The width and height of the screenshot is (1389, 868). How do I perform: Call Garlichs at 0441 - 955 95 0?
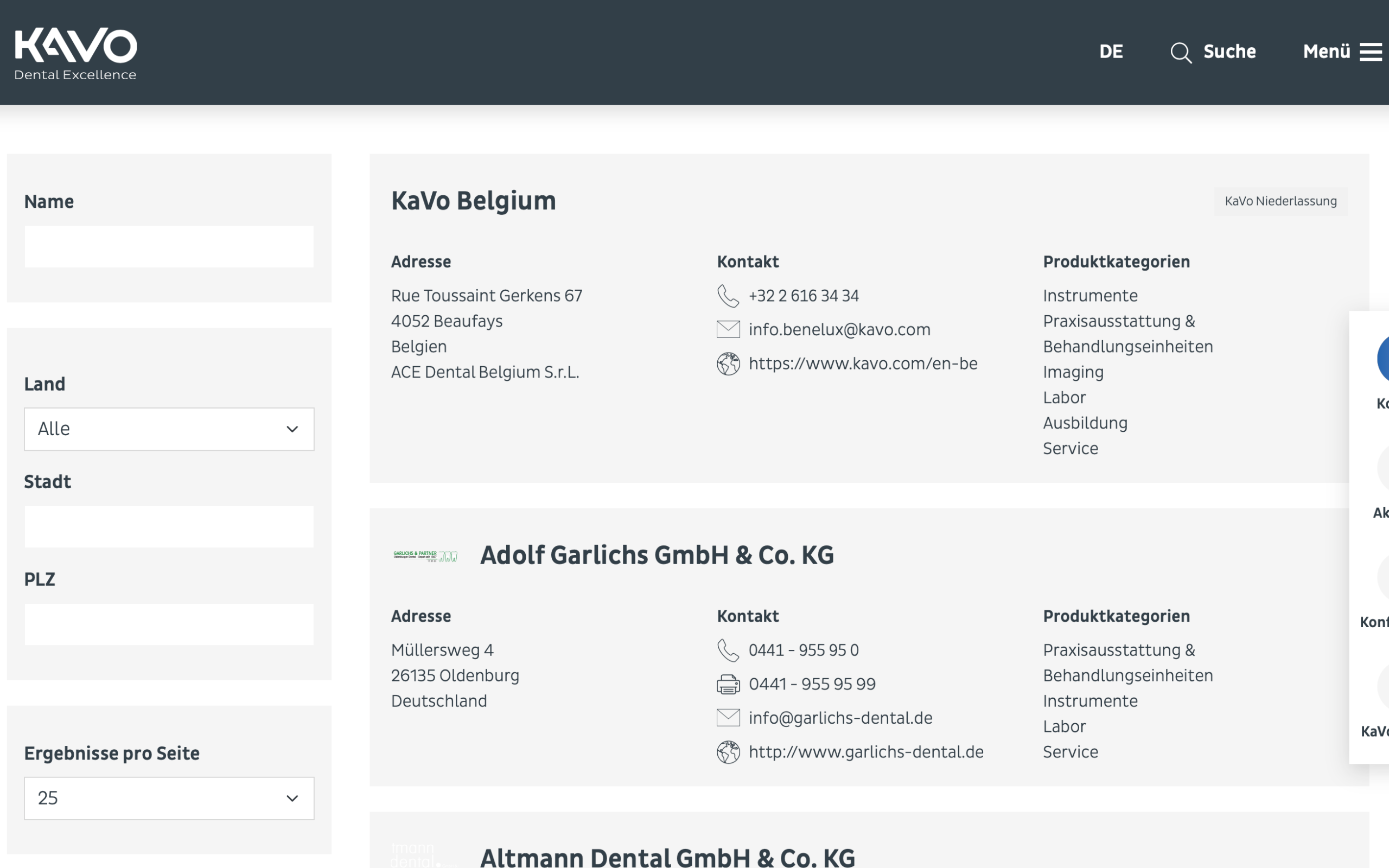pos(804,650)
